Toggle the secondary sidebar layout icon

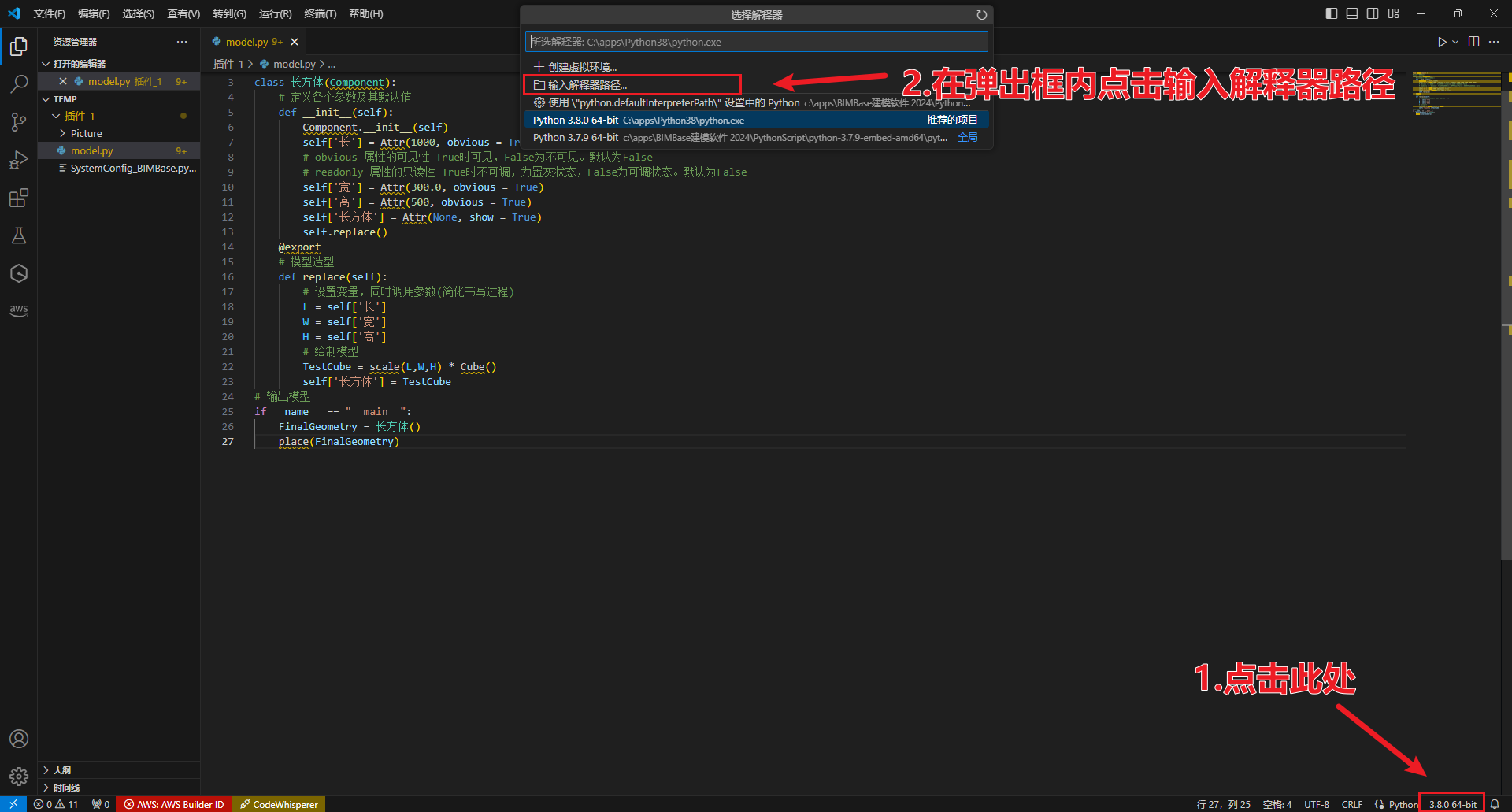[x=1373, y=13]
